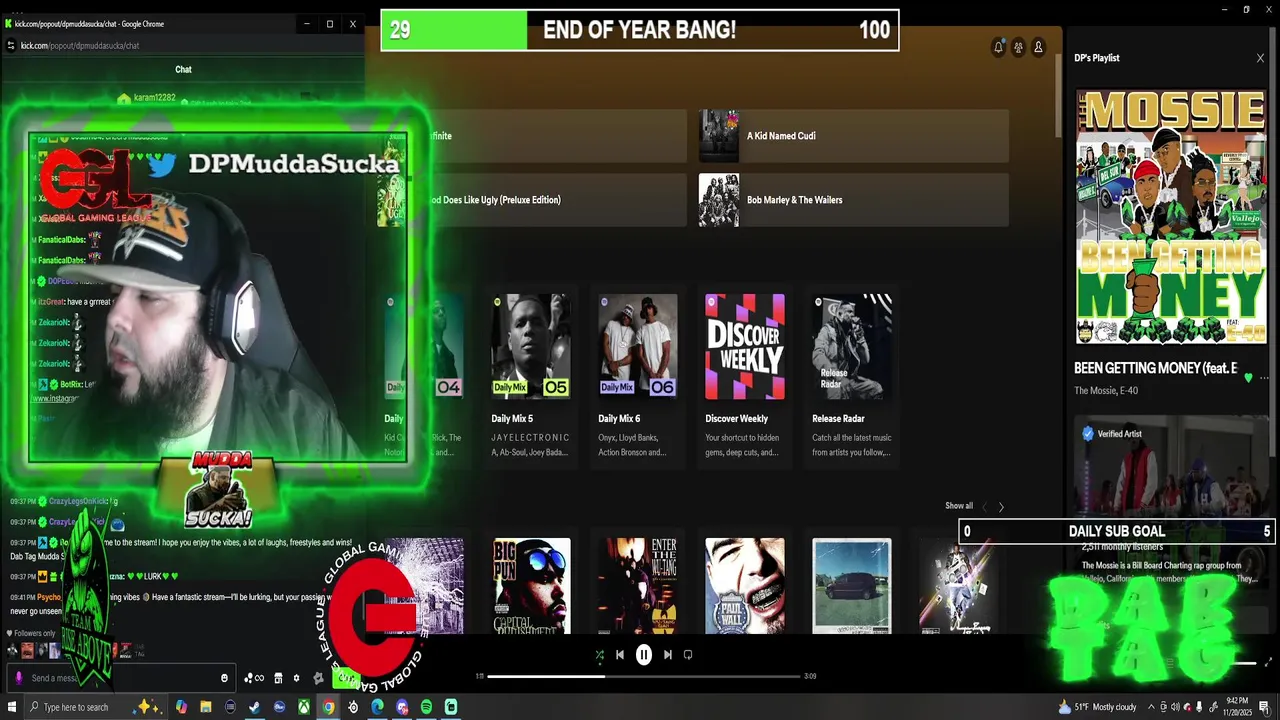Image resolution: width=1280 pixels, height=720 pixels.
Task: Open Kick chat settings gear
Action: pos(296,678)
